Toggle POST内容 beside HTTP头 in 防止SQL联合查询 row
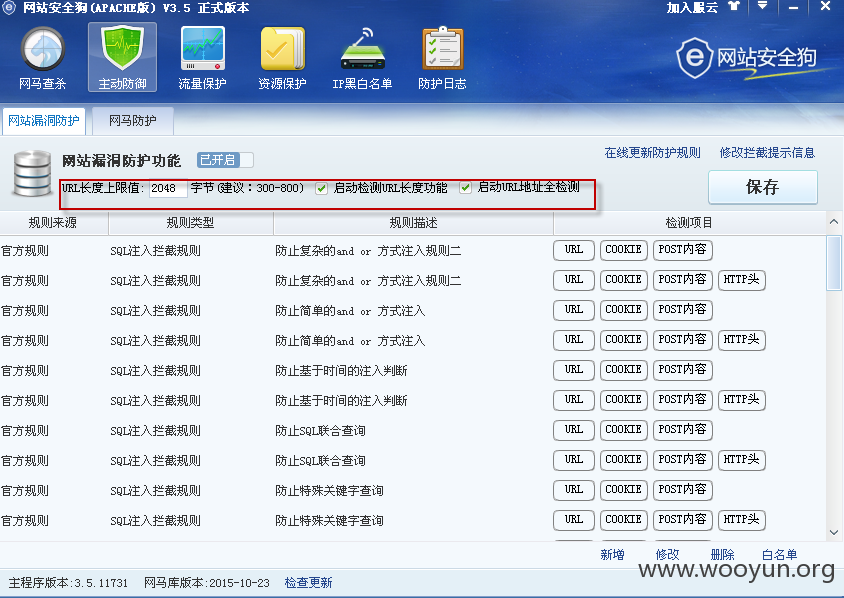Image resolution: width=844 pixels, height=598 pixels. coord(683,460)
